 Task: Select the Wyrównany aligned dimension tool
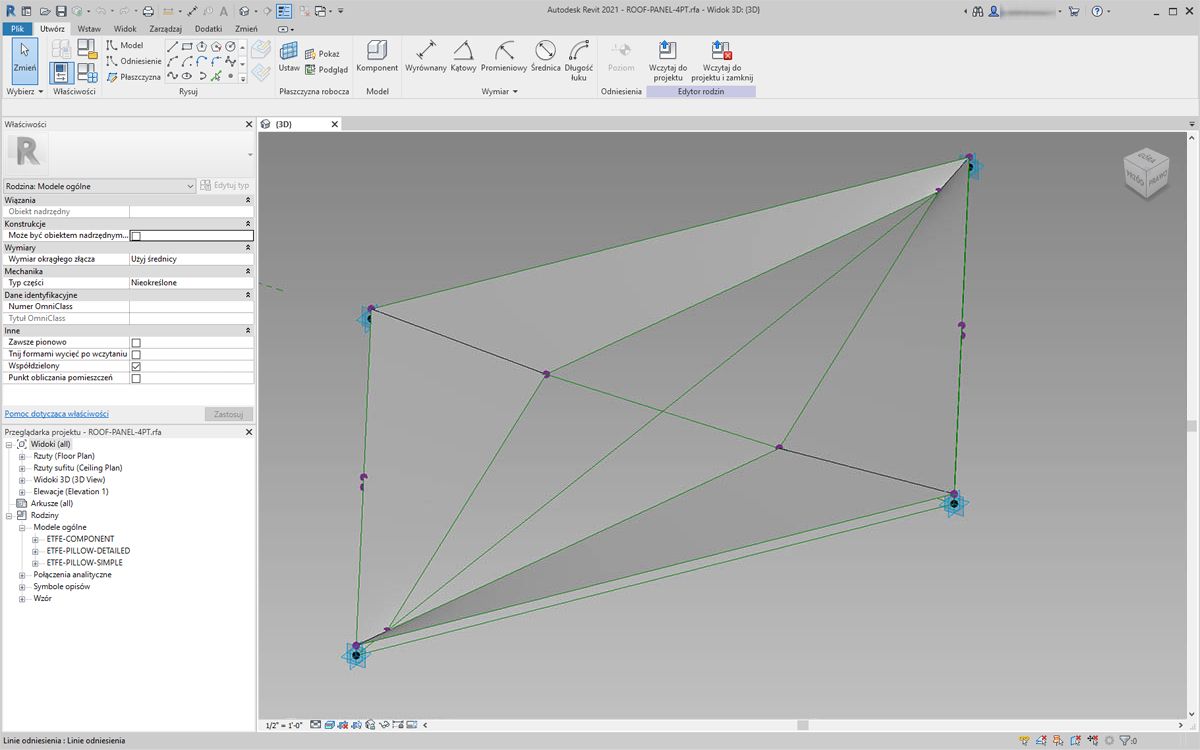click(426, 57)
